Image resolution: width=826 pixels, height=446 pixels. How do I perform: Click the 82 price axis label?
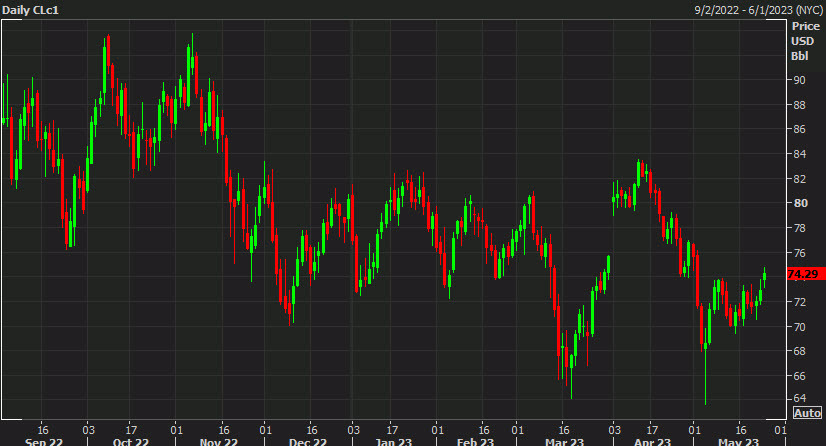799,179
